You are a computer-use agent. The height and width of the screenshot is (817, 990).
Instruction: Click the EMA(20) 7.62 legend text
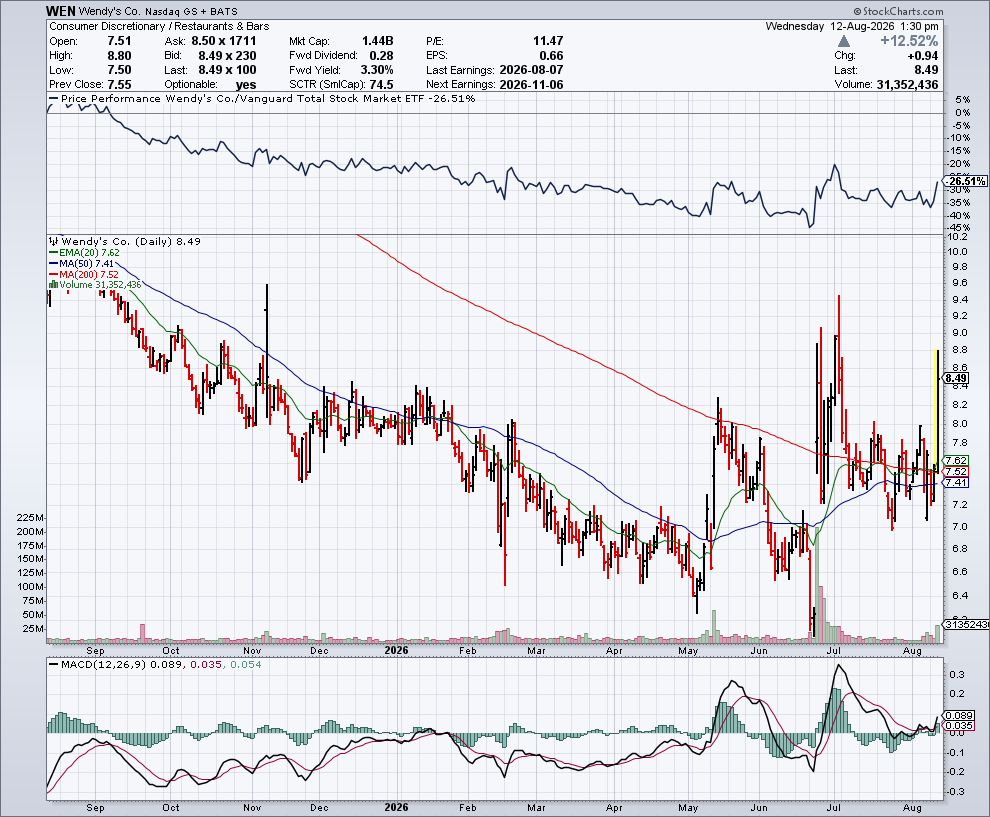tap(89, 253)
